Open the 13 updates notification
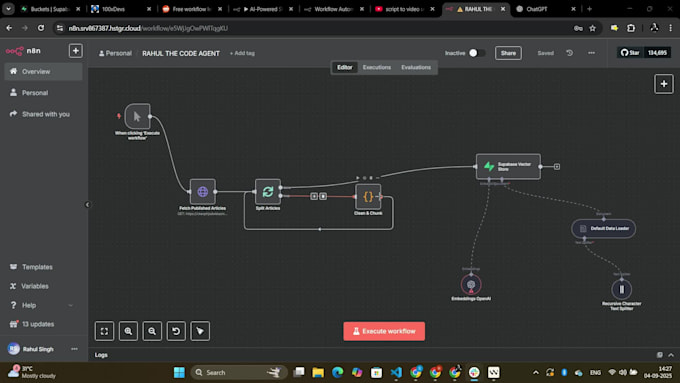 43,324
